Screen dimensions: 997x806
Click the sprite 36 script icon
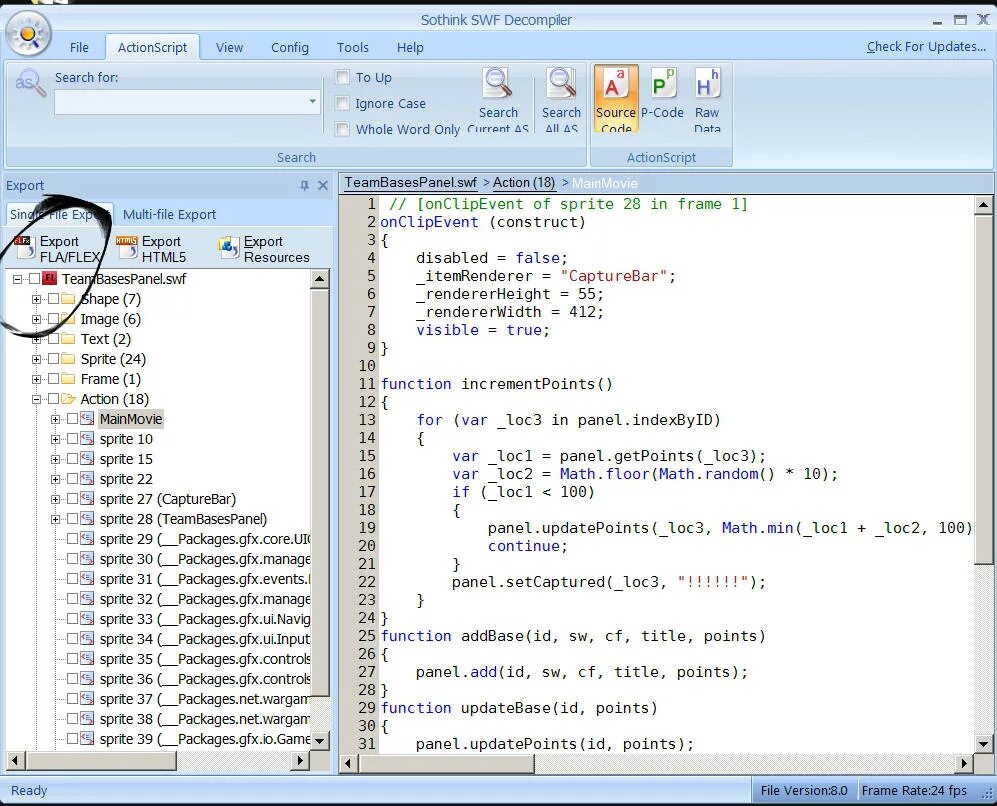(88, 679)
